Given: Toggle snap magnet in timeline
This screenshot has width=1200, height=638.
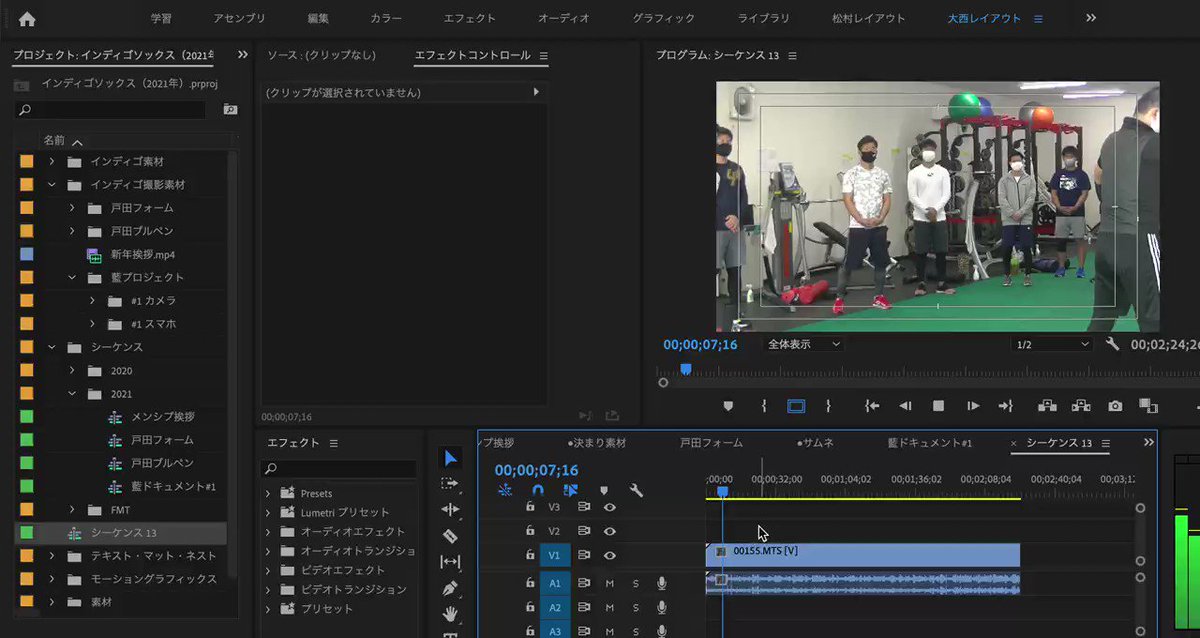Looking at the screenshot, I should (x=537, y=490).
